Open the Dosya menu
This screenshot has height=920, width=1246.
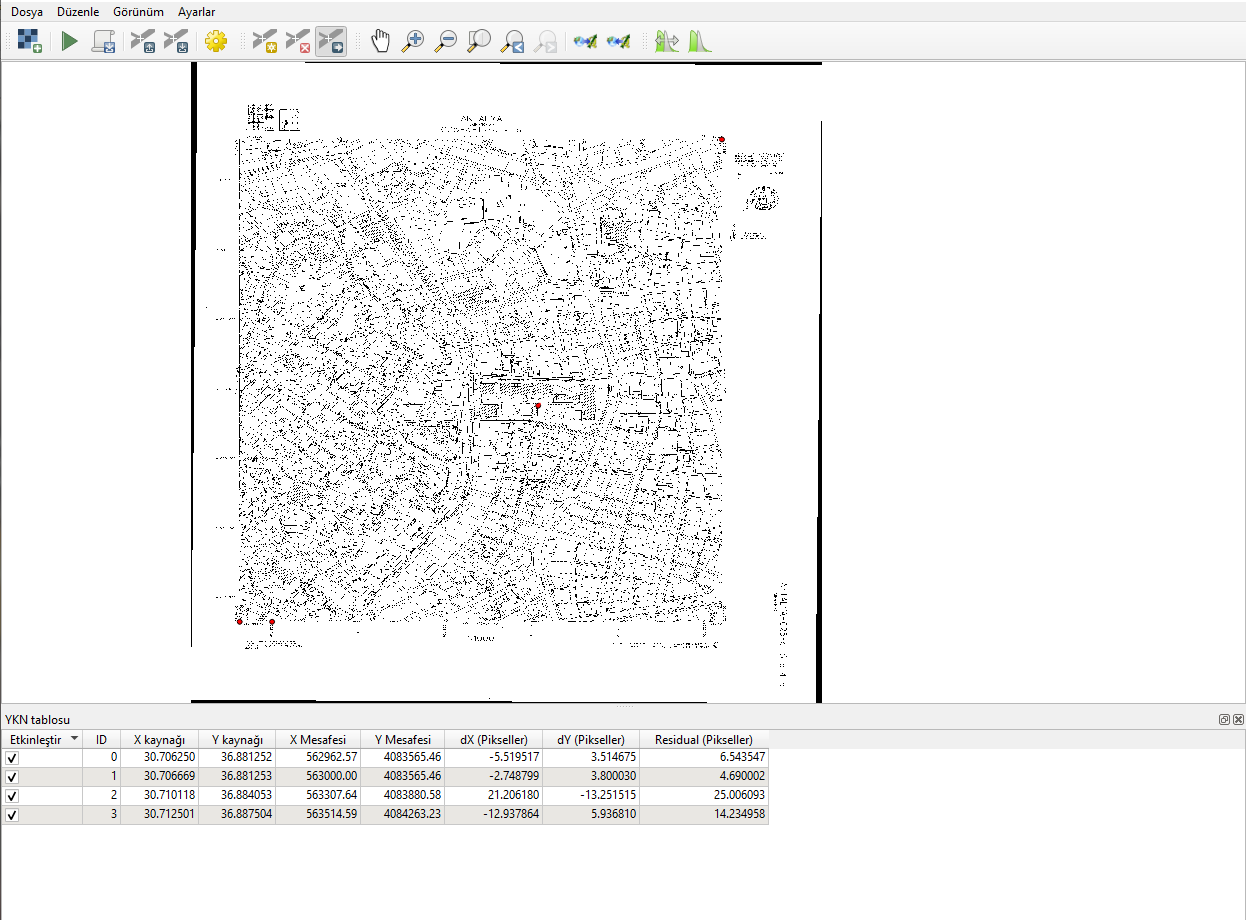(x=27, y=12)
